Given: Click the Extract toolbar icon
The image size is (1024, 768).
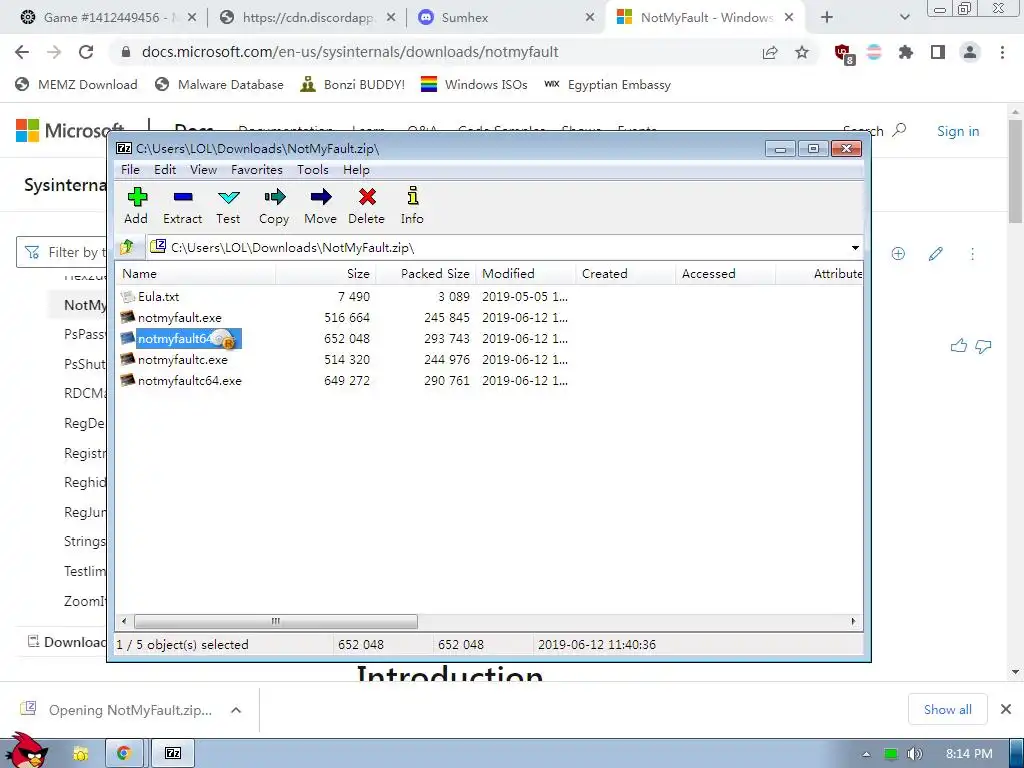Looking at the screenshot, I should (182, 205).
